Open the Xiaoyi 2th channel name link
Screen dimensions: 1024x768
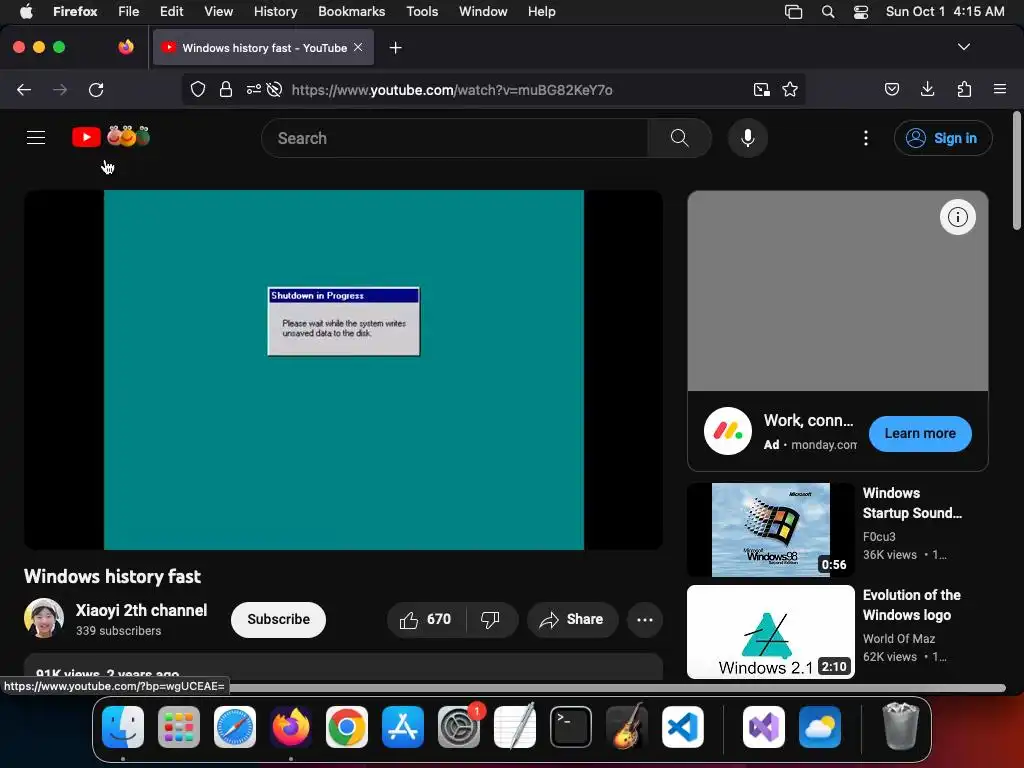[x=141, y=610]
